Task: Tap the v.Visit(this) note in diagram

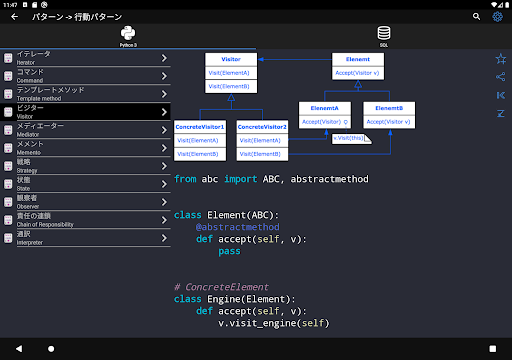Action: tap(351, 139)
